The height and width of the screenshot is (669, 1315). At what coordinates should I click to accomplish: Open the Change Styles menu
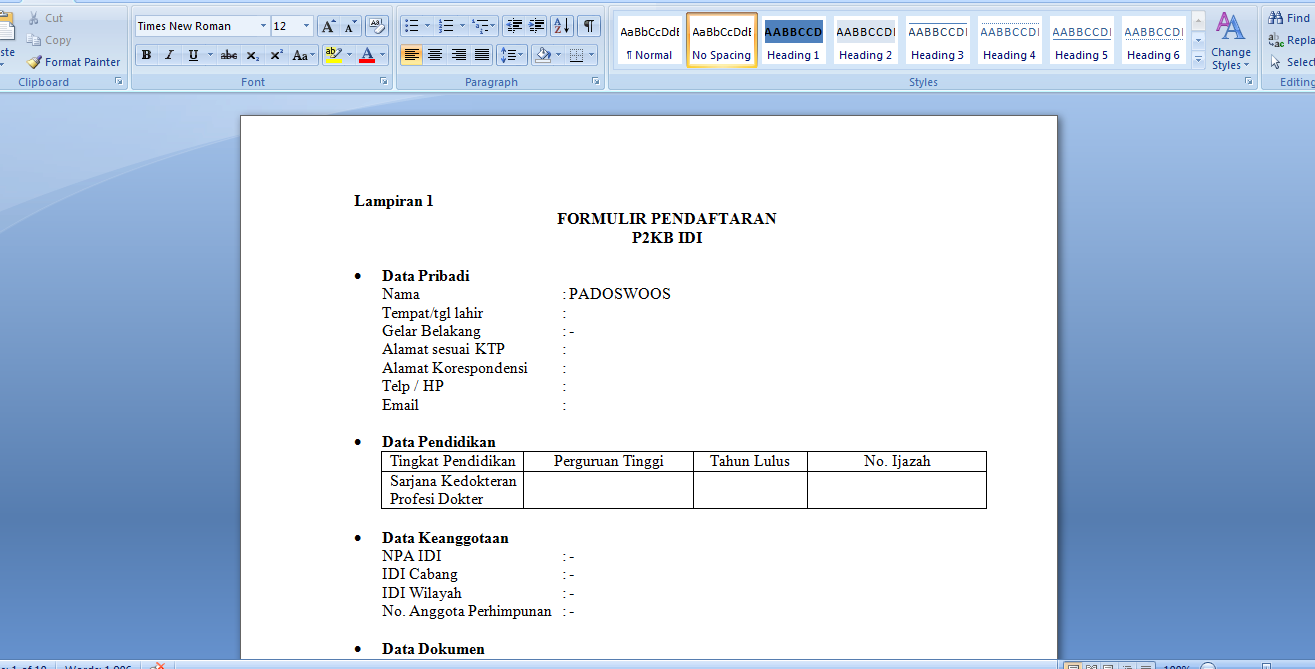pos(1231,40)
